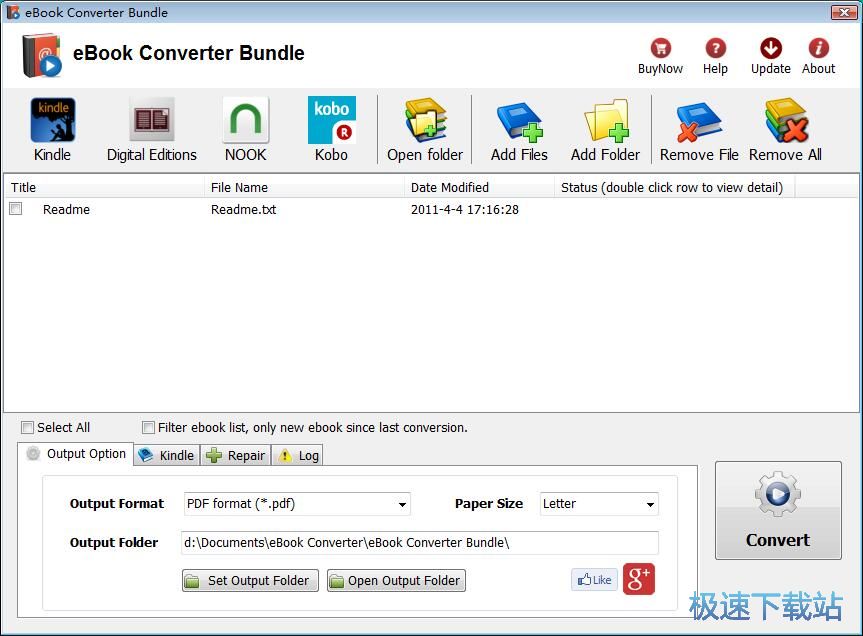This screenshot has height=636, width=863.
Task: Click the Set Output Folder button
Action: [250, 580]
